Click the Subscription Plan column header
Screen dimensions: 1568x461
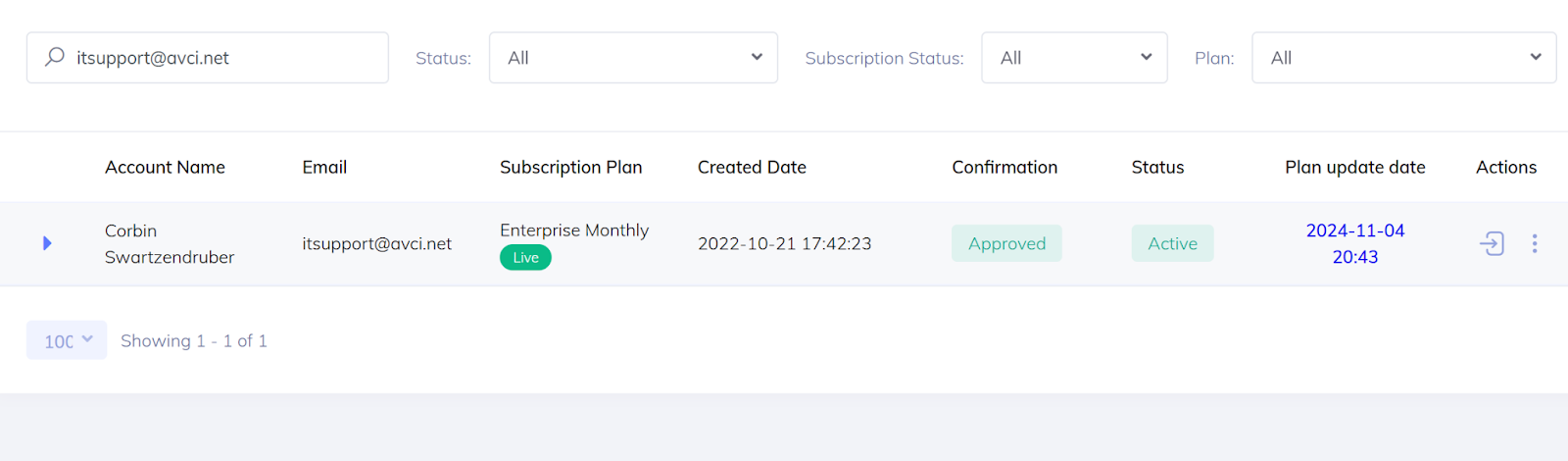[x=570, y=168]
